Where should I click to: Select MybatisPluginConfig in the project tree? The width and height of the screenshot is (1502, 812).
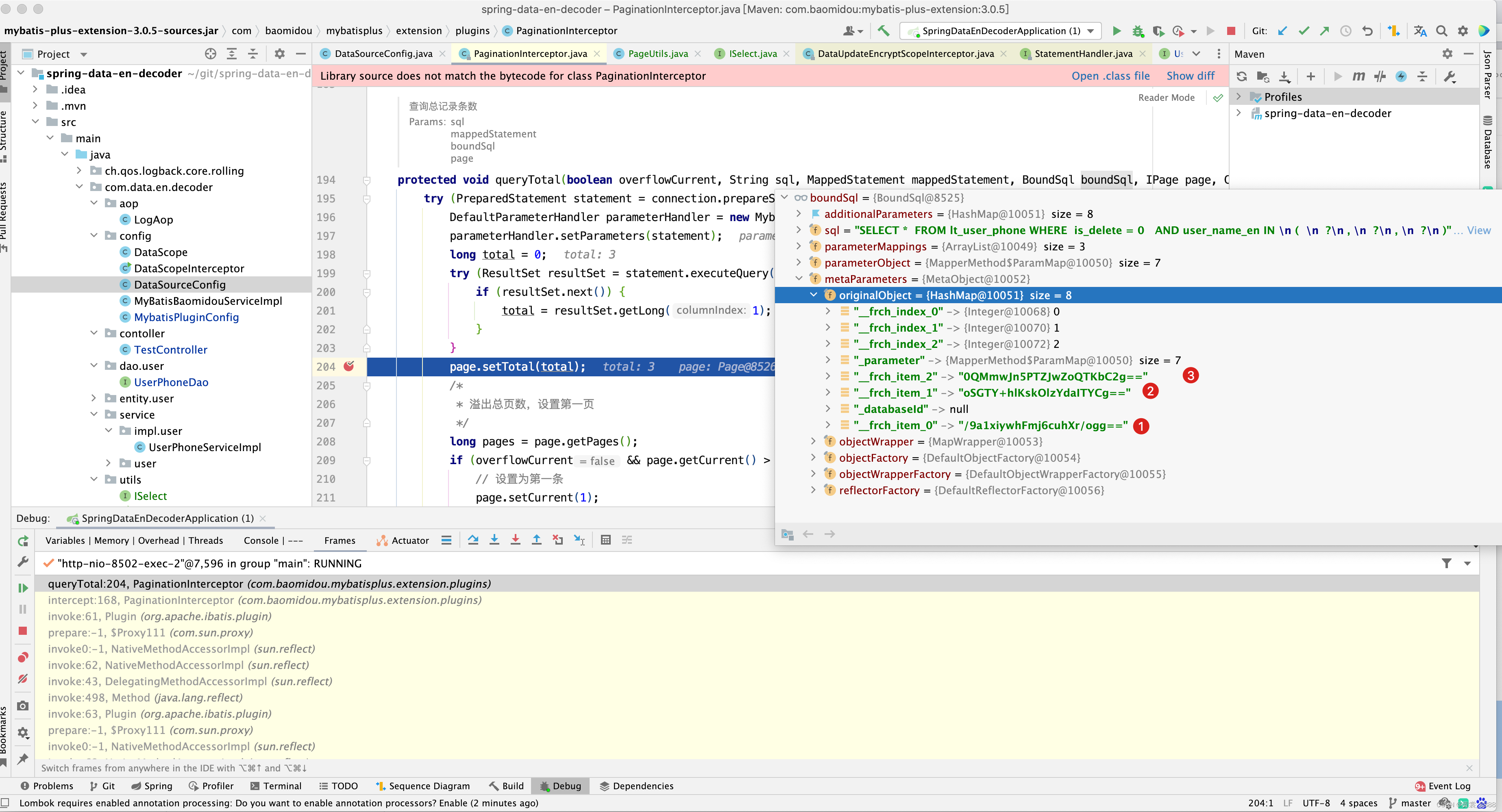pyautogui.click(x=186, y=317)
